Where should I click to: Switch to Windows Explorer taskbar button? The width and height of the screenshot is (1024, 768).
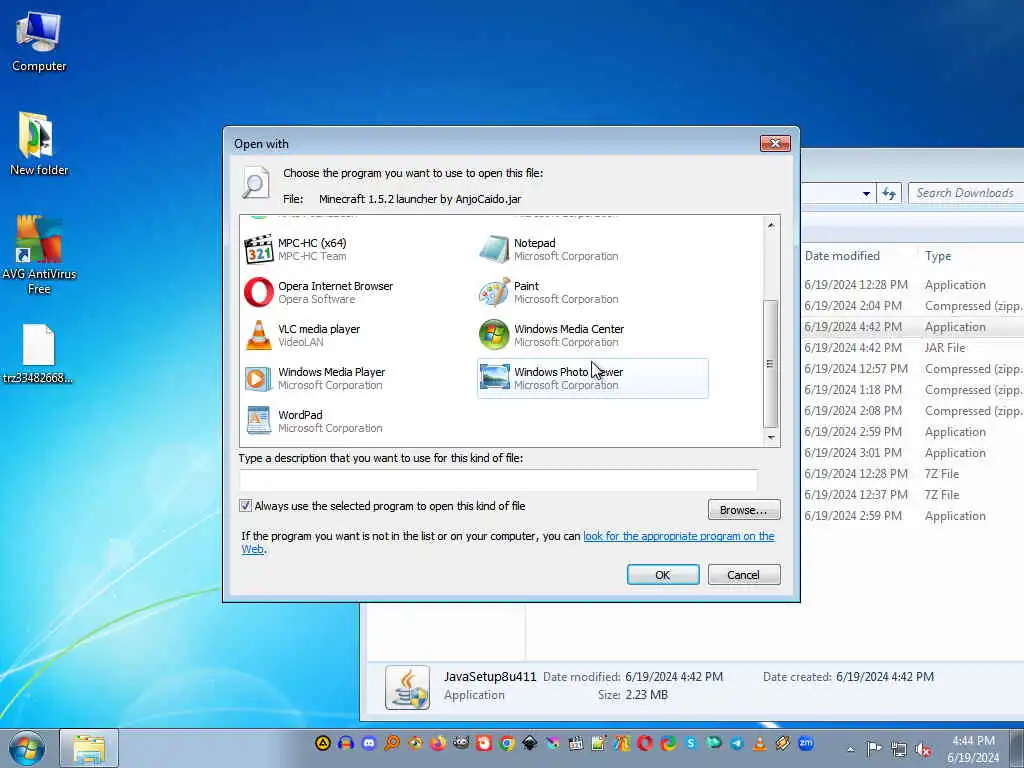(89, 748)
